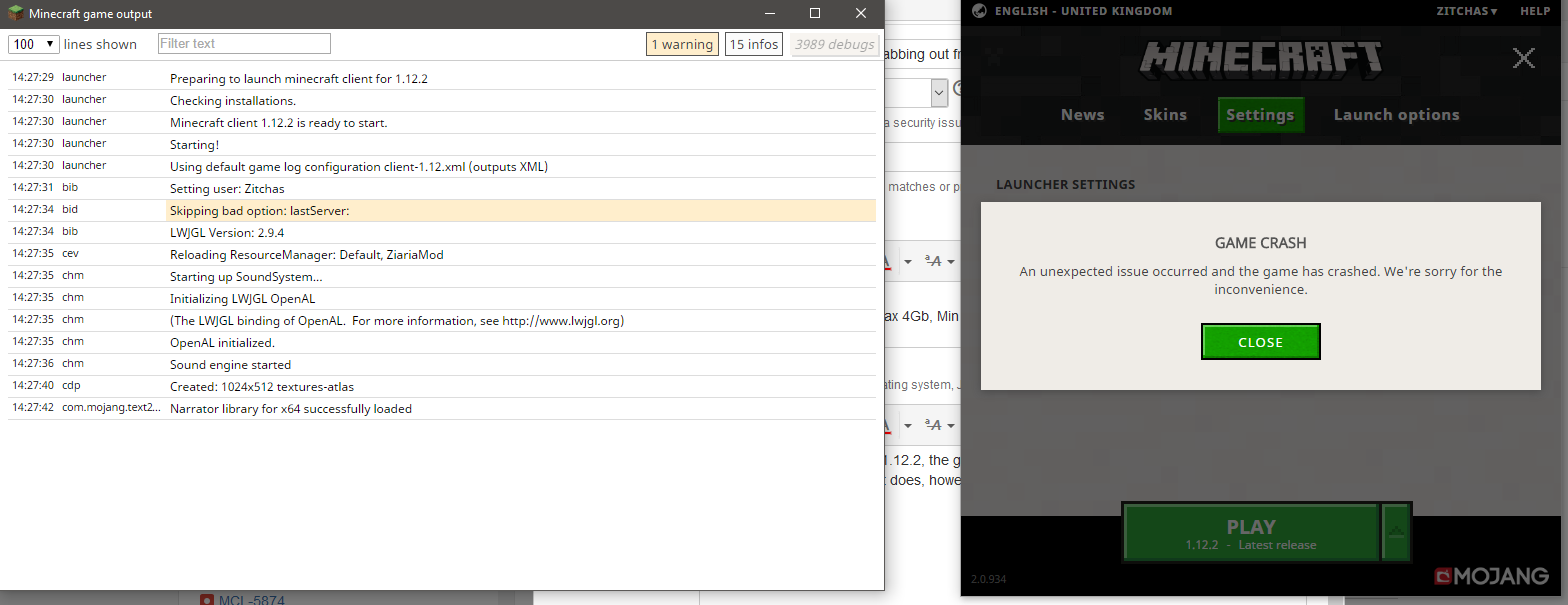Close the launcher with the X icon
Screen dimensions: 1568x605
[x=1523, y=58]
